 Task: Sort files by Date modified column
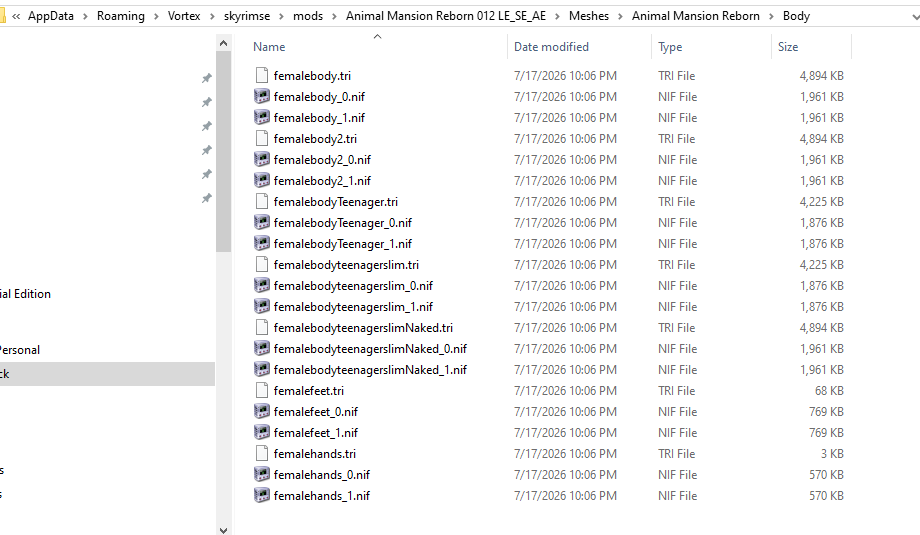(551, 47)
